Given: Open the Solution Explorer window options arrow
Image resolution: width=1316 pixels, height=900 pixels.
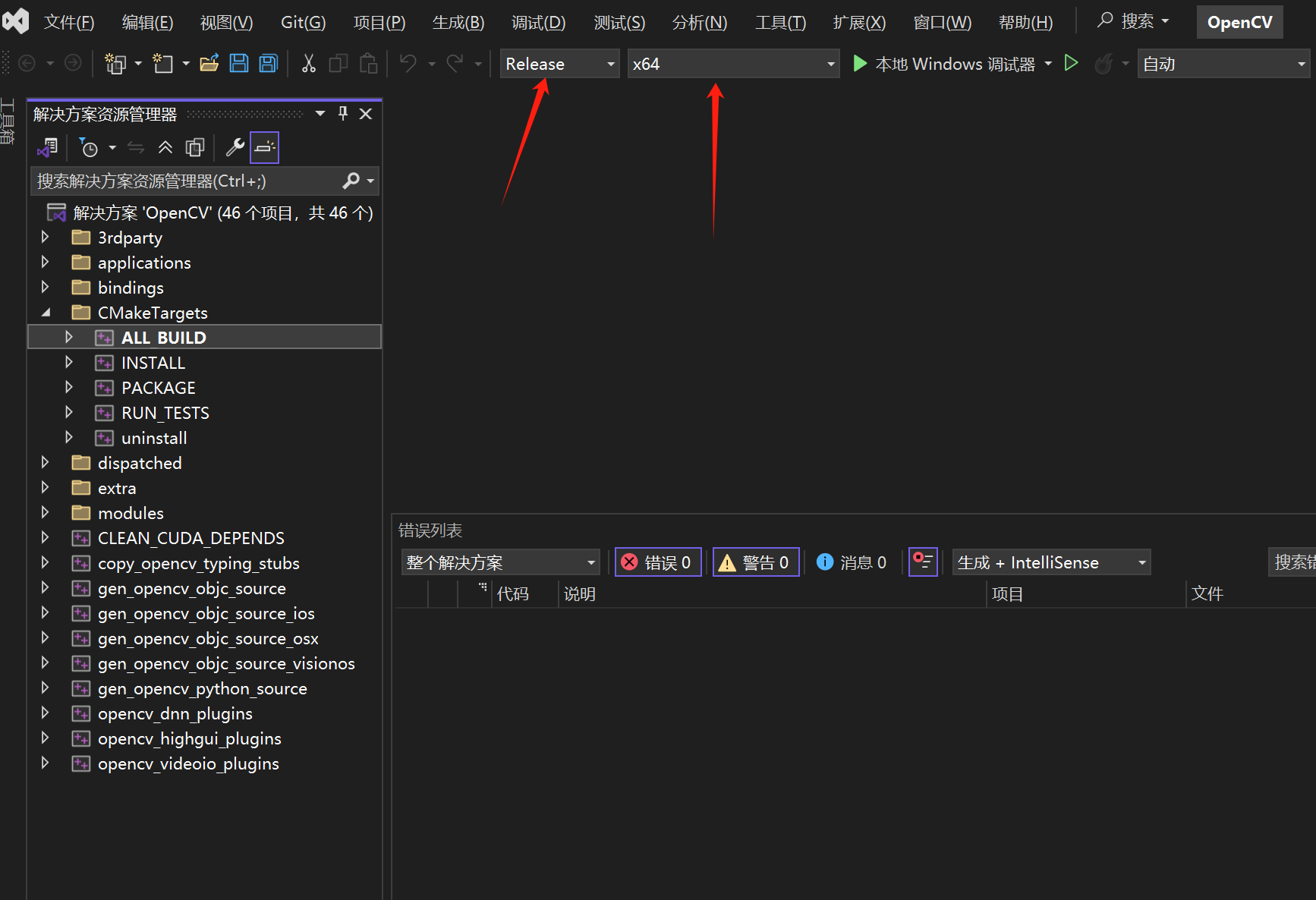Looking at the screenshot, I should [x=320, y=114].
